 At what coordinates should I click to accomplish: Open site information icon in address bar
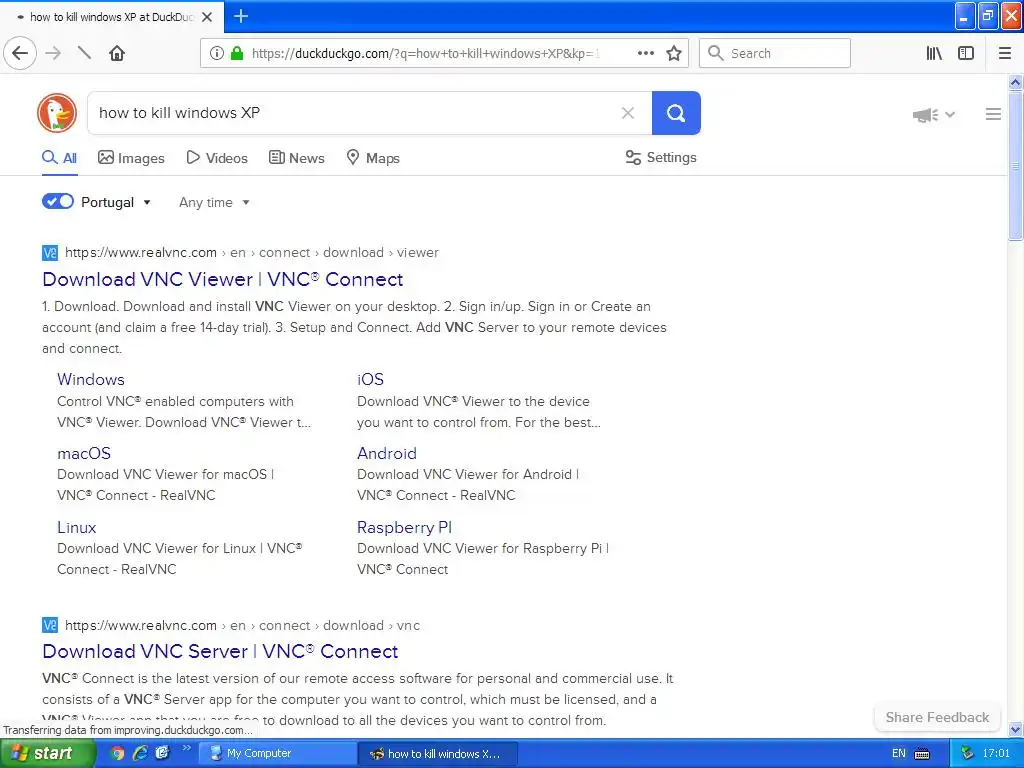pos(216,53)
